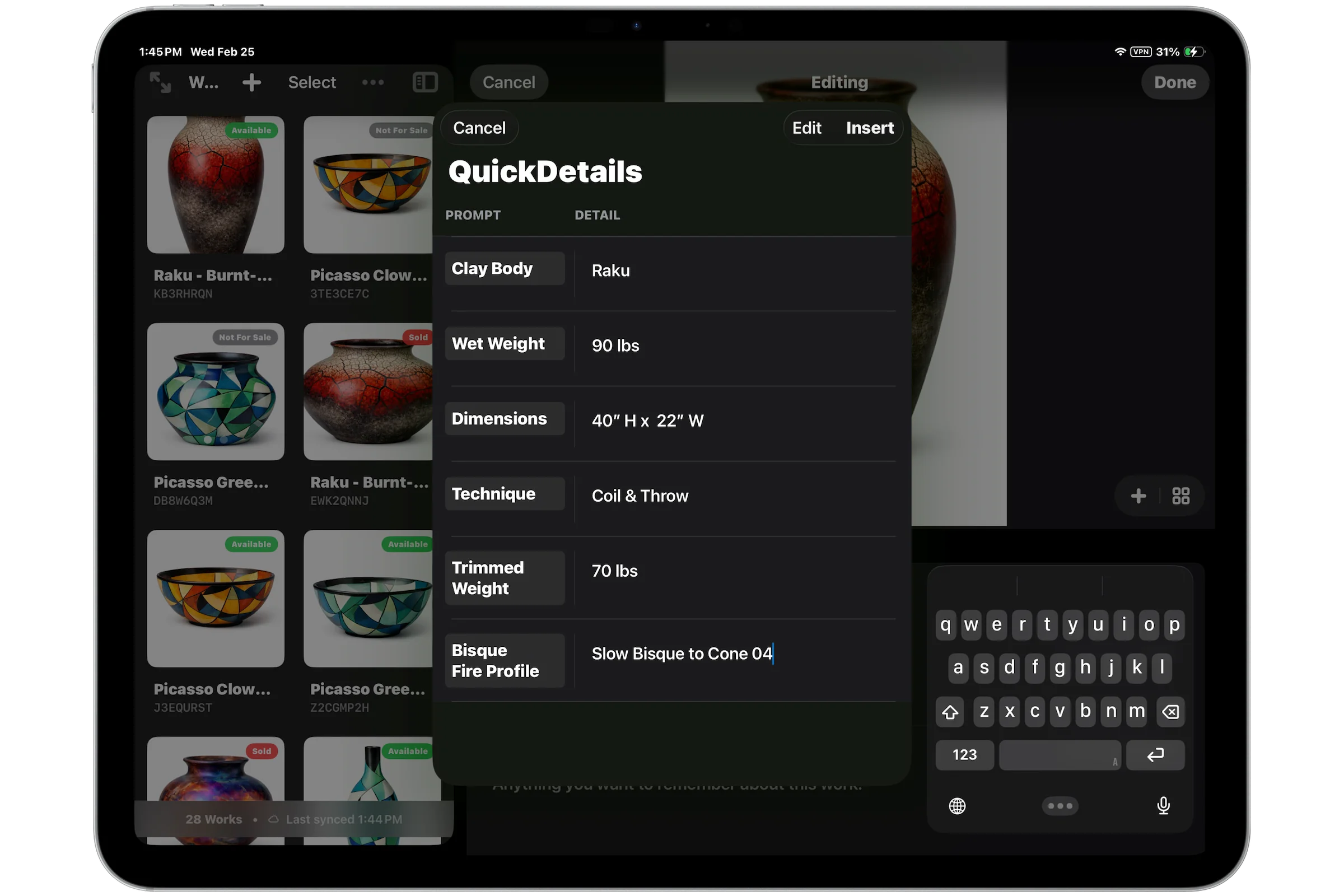Select the Bisque Fire Profile prompt label
This screenshot has width=1344, height=896.
[x=505, y=661]
